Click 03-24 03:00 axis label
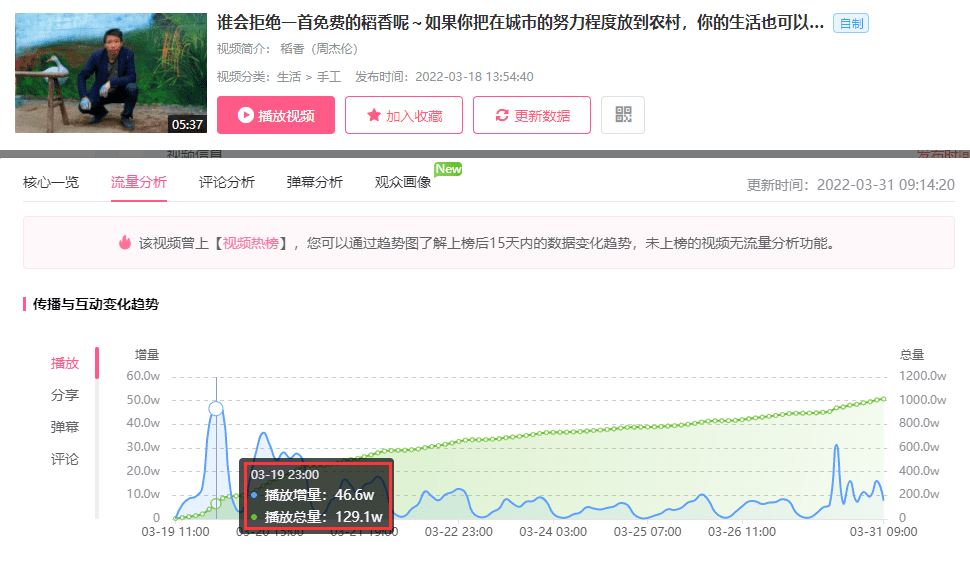Viewport: 970px width, 564px height. pyautogui.click(x=553, y=531)
